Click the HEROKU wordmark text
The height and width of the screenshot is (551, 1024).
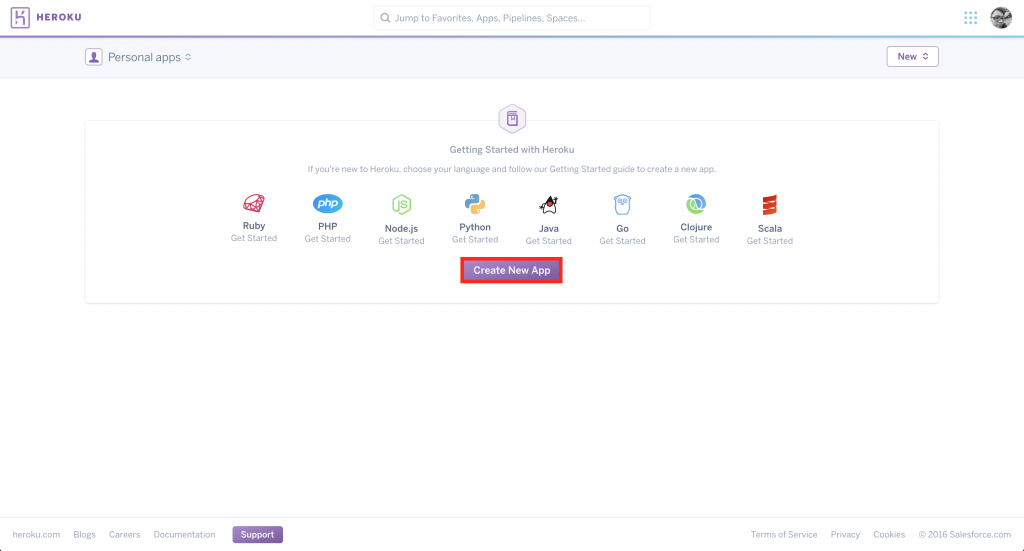pos(59,17)
